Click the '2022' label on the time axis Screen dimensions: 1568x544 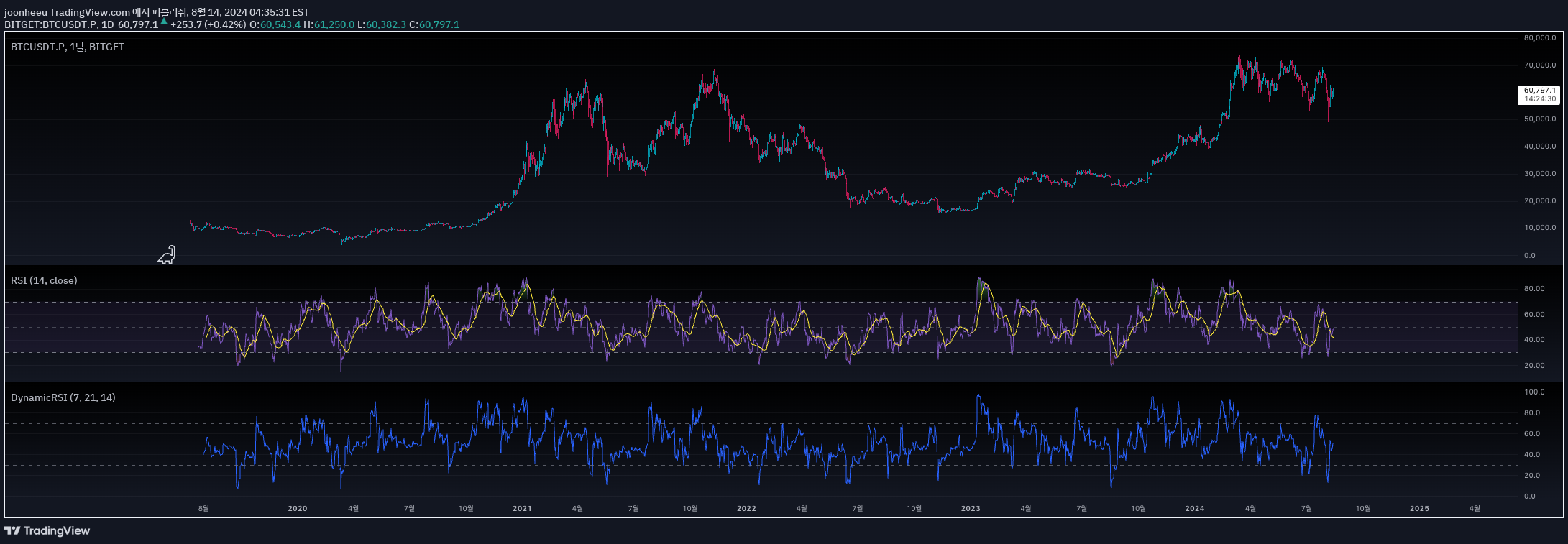pos(746,508)
